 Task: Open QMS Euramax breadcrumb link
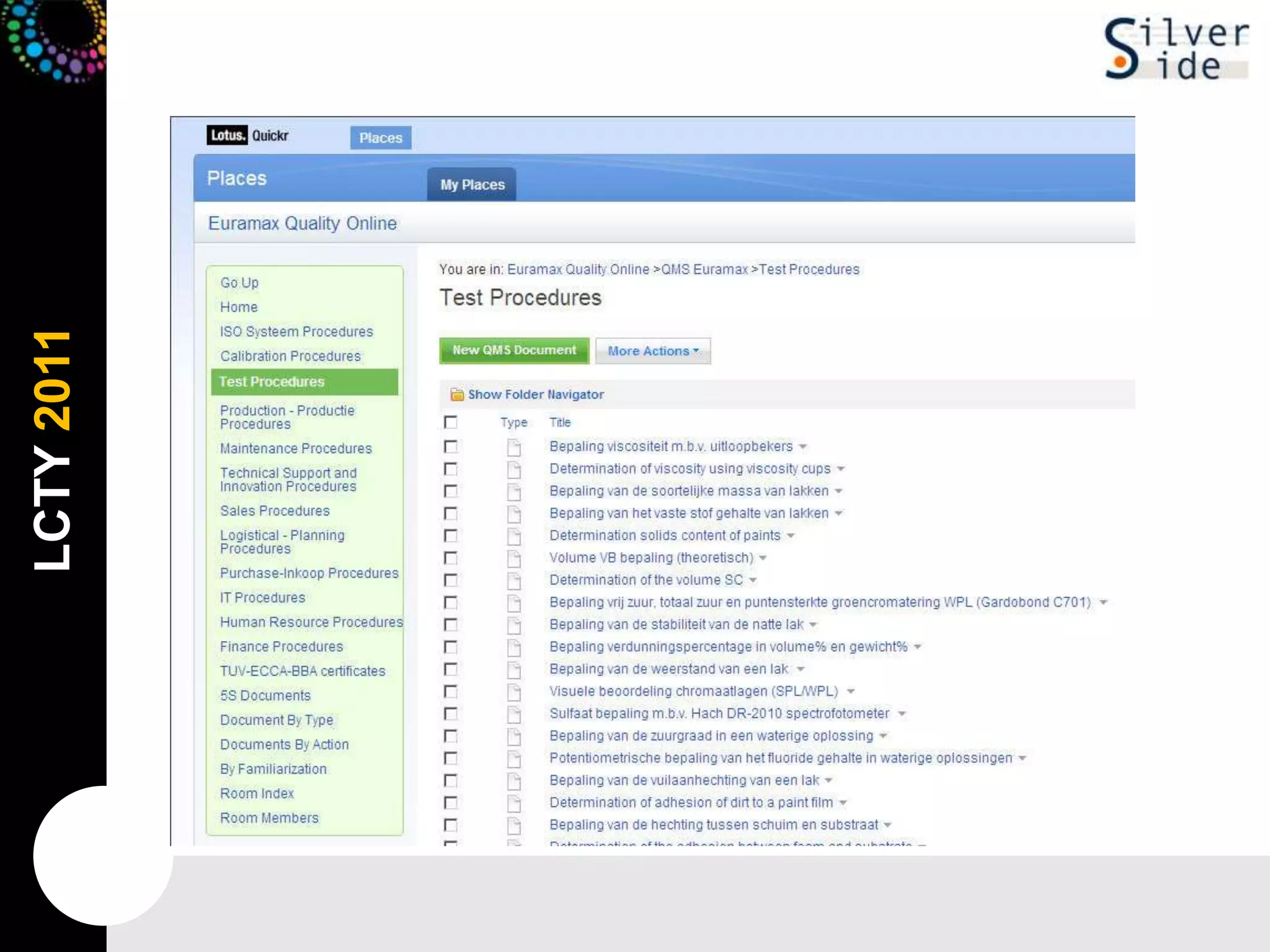click(x=704, y=270)
